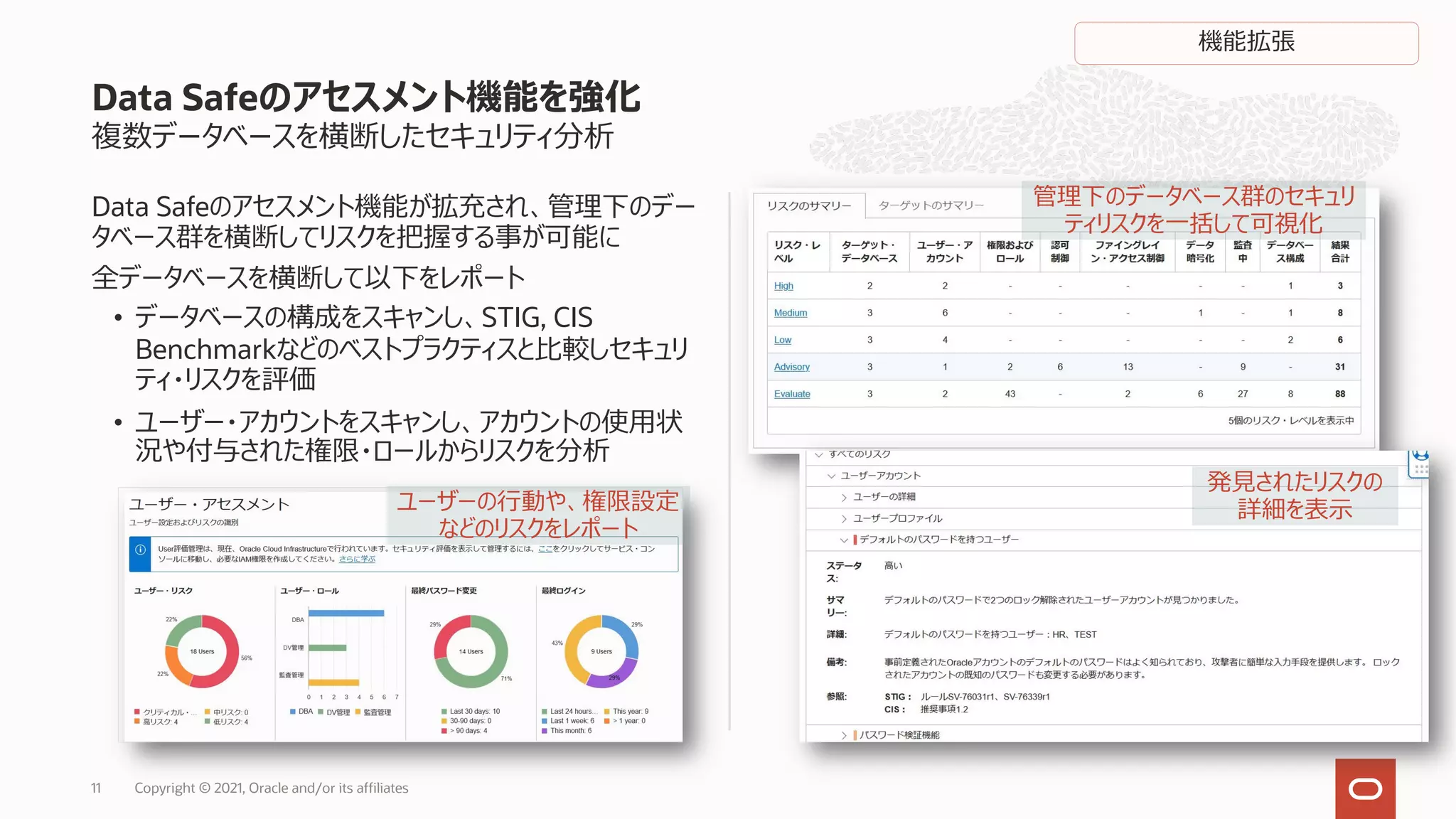Open the Medium risk level link
Viewport: 1456px width, 819px height.
click(791, 313)
